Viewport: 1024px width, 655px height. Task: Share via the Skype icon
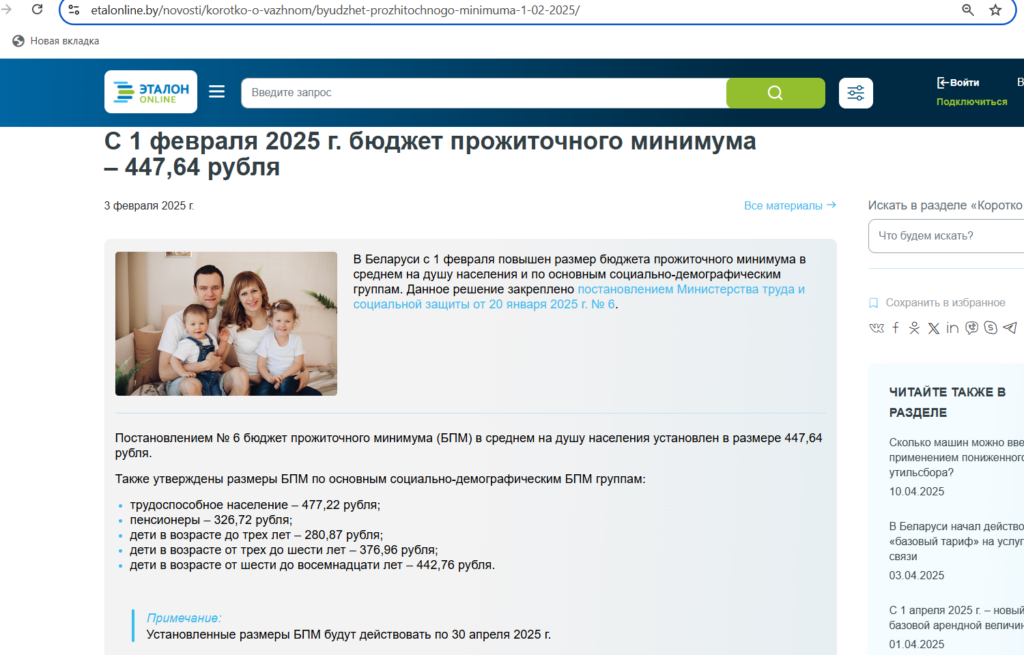click(991, 328)
